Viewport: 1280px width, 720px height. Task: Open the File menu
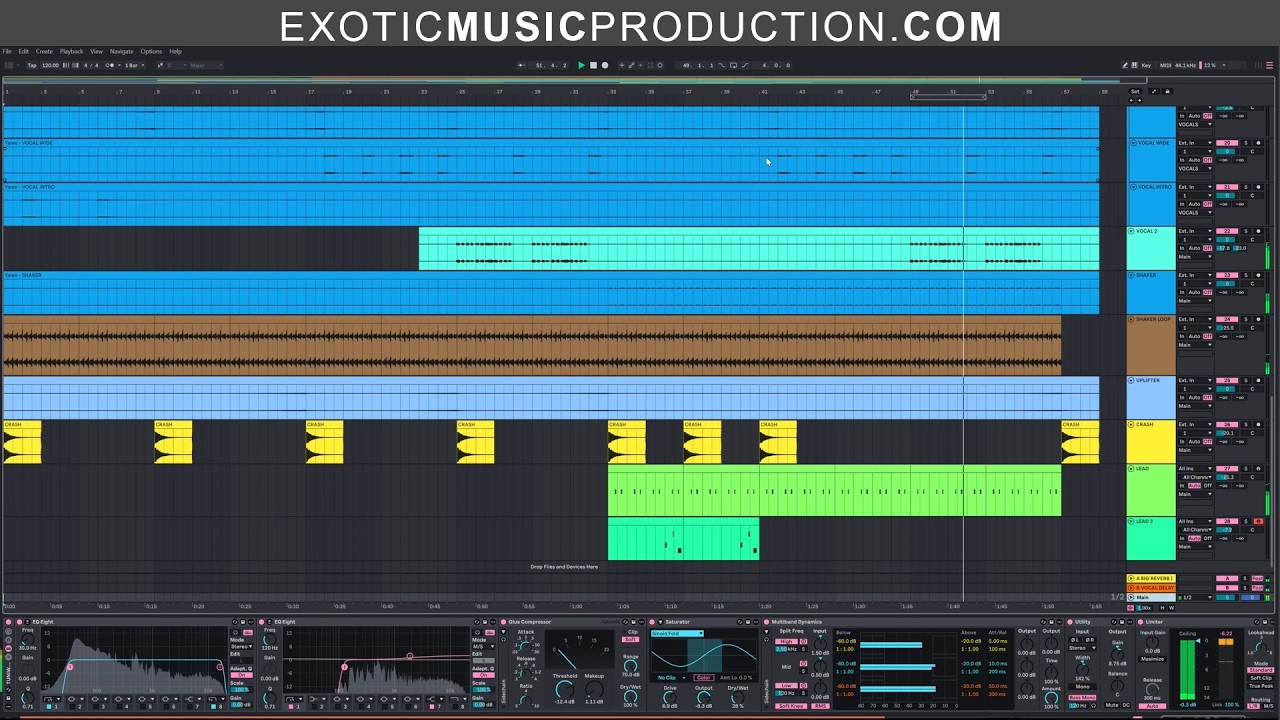7,51
